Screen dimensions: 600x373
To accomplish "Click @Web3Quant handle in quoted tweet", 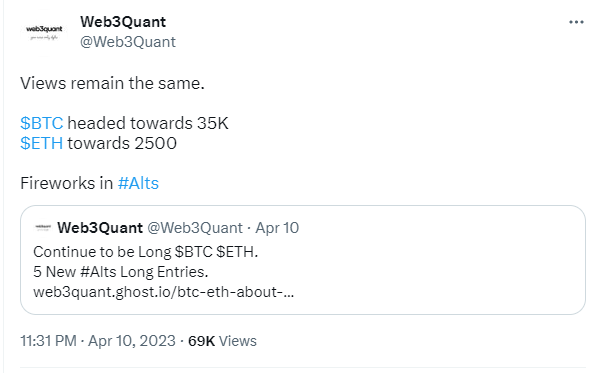I will coord(195,228).
